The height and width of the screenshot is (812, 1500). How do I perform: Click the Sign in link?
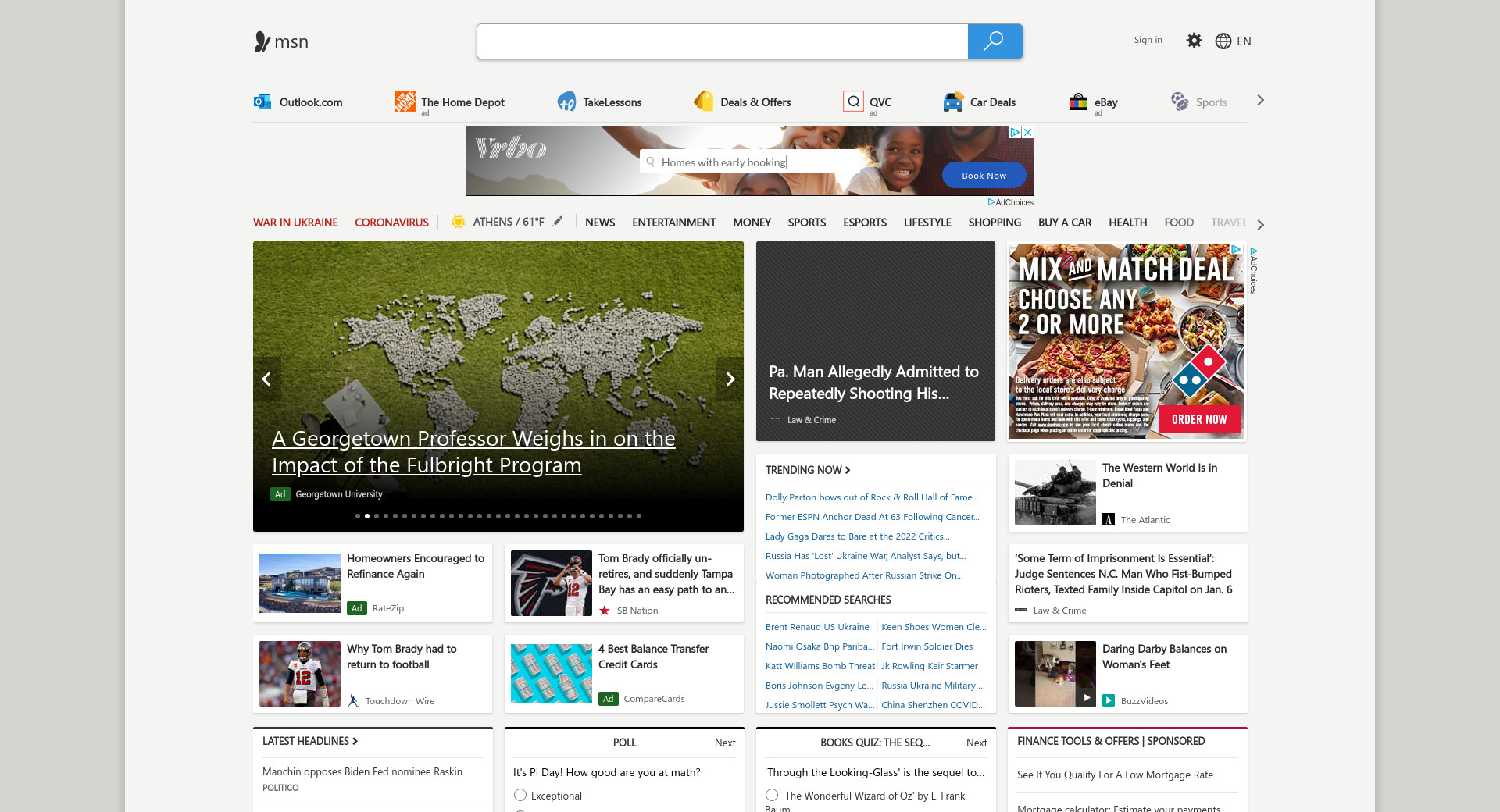(x=1148, y=40)
